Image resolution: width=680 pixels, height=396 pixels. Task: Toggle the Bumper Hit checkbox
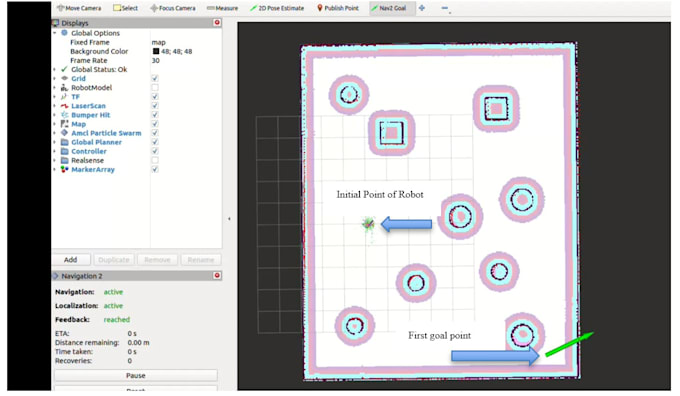(155, 115)
